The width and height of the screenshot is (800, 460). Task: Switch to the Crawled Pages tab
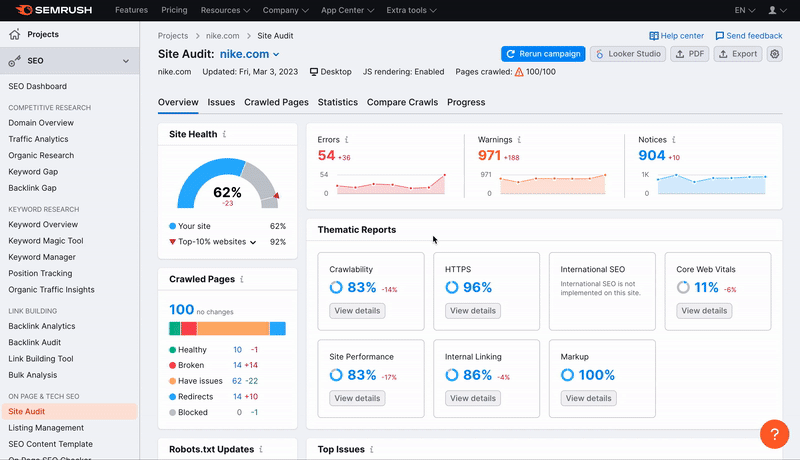click(276, 103)
